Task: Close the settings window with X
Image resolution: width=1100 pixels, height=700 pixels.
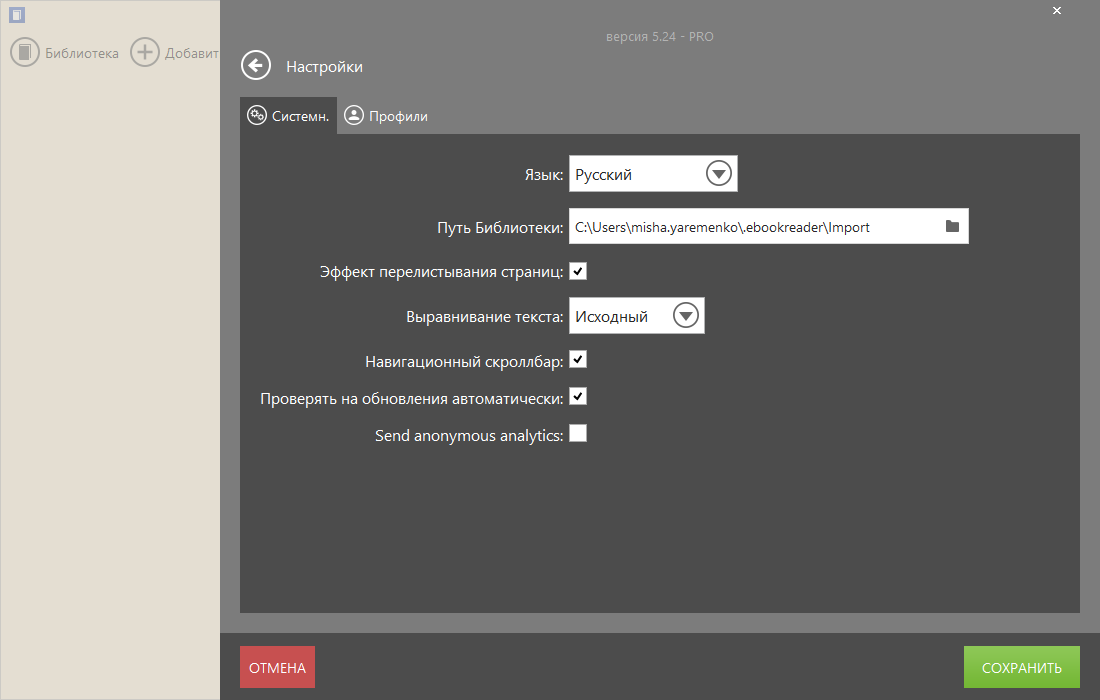Action: 1057,11
